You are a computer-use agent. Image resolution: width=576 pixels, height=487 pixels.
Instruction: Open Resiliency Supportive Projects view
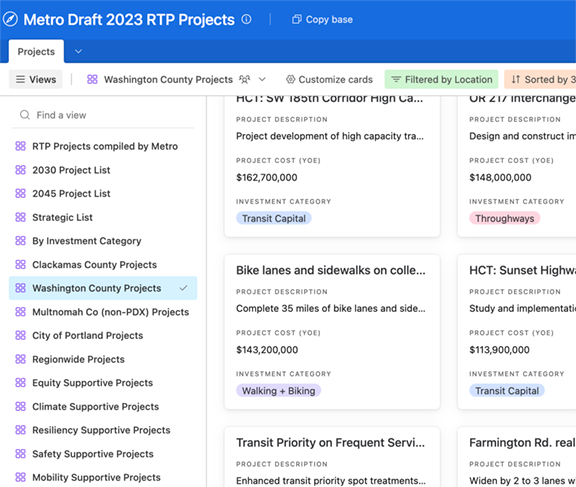(x=101, y=430)
